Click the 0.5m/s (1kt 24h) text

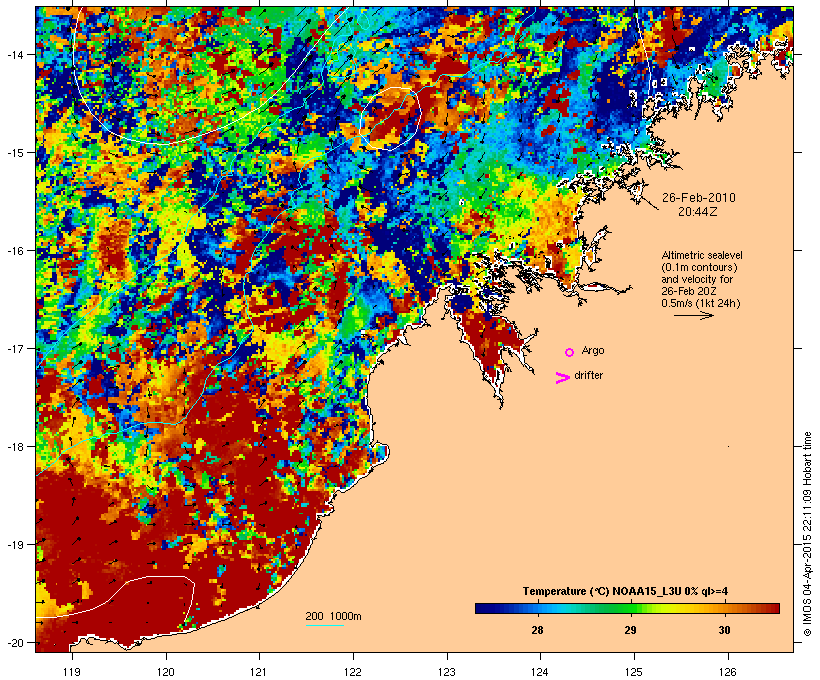(x=701, y=303)
